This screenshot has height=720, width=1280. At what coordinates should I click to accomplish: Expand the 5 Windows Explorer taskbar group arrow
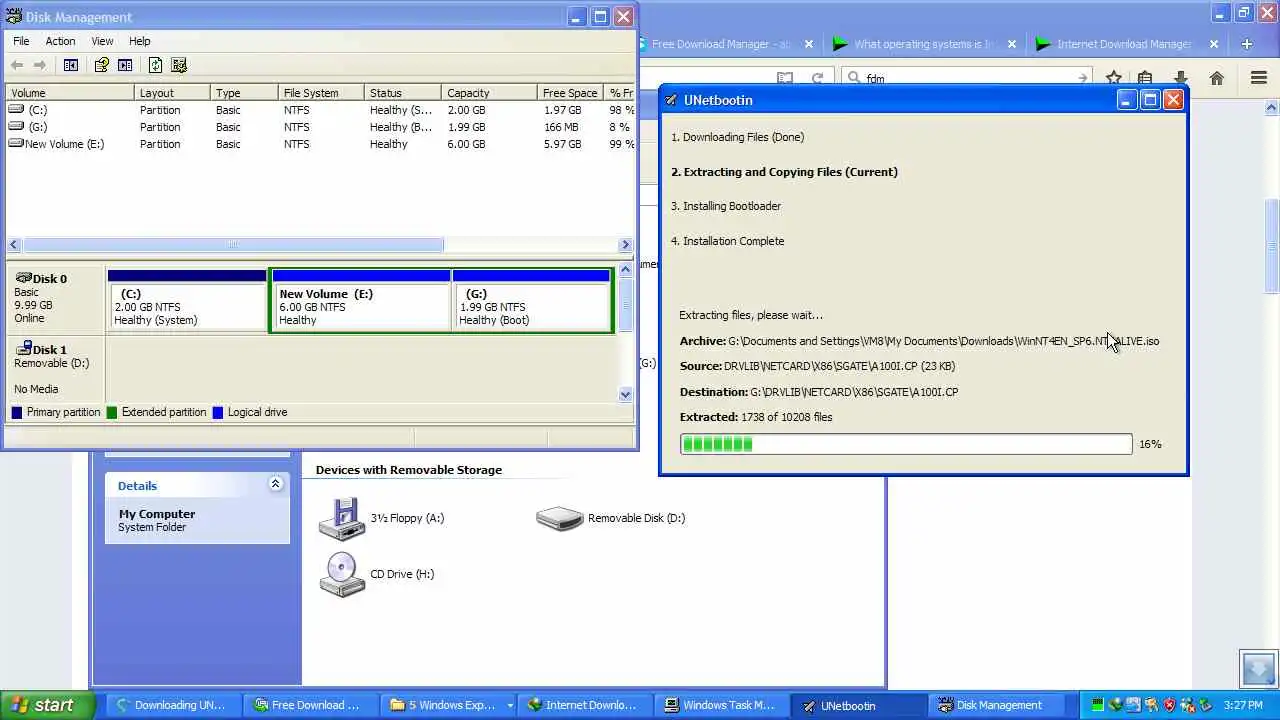tap(510, 705)
